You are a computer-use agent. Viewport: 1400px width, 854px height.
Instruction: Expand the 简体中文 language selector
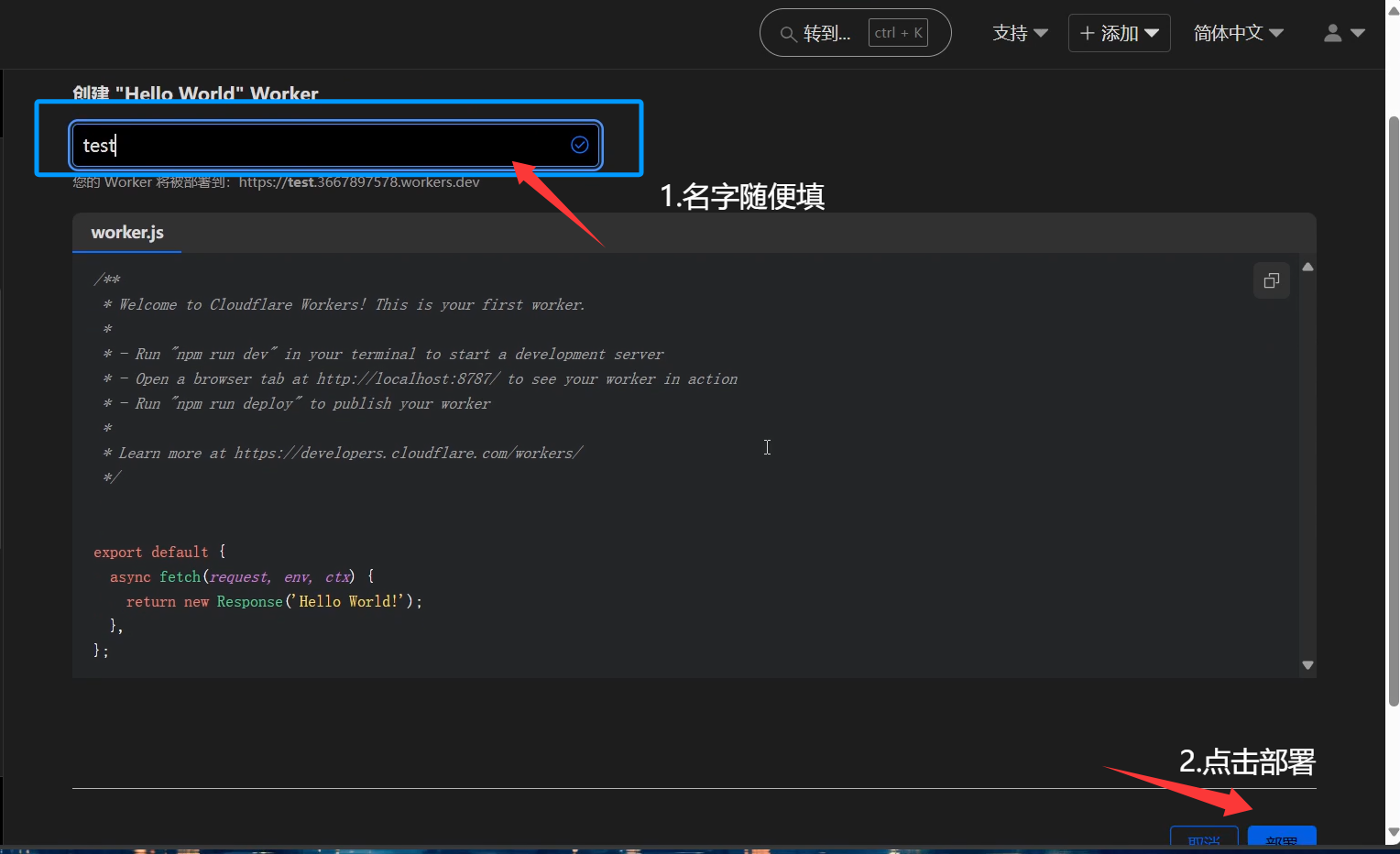pos(1238,33)
